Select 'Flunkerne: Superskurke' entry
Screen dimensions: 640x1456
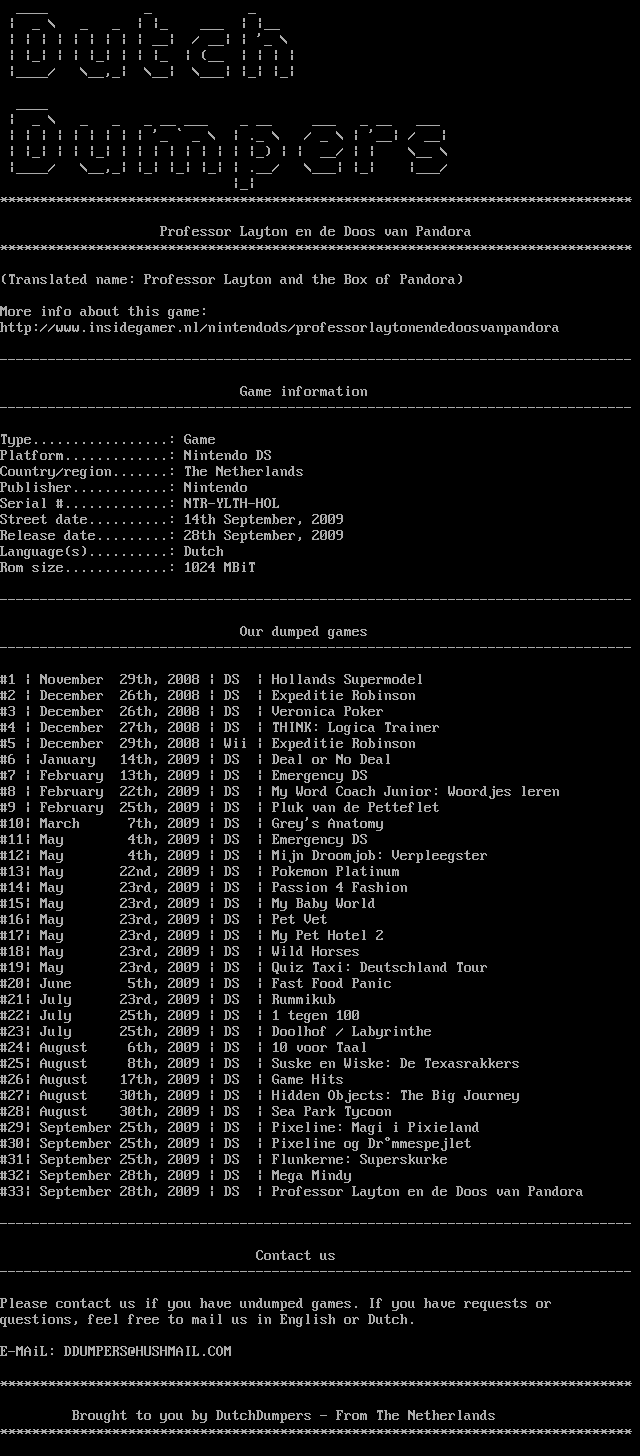[359, 1160]
